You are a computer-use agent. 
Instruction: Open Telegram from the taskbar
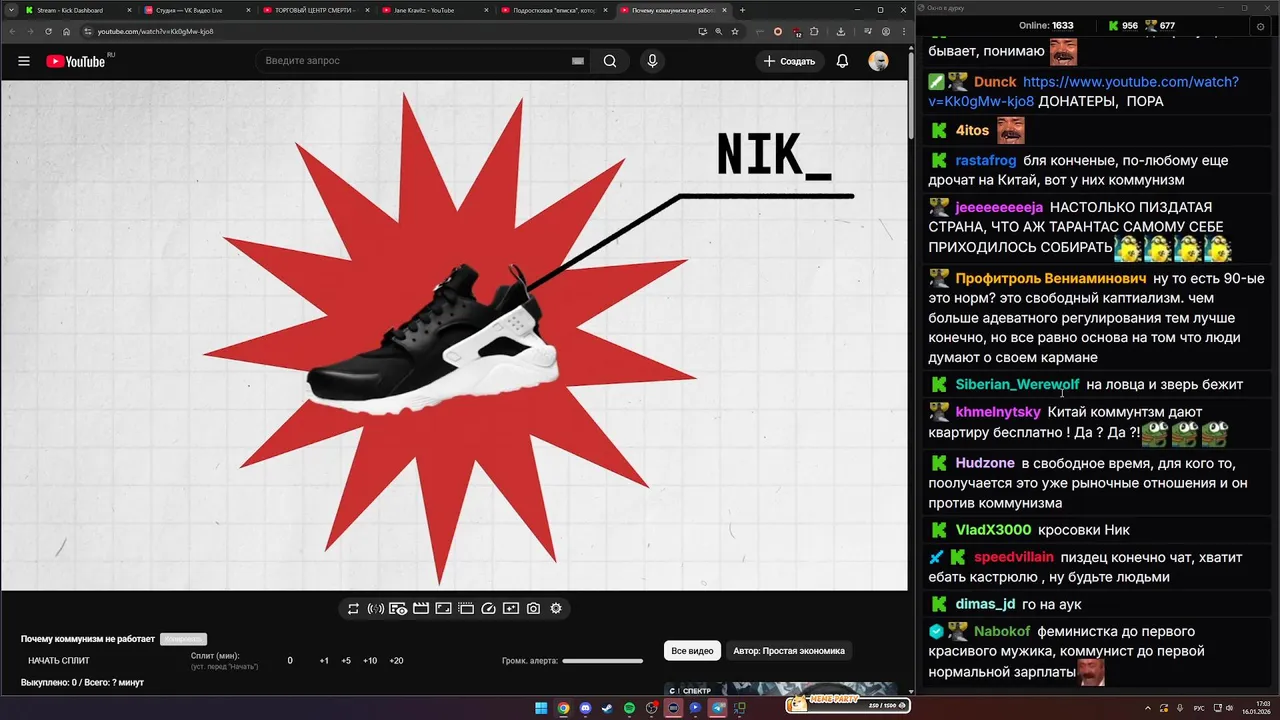pos(717,708)
